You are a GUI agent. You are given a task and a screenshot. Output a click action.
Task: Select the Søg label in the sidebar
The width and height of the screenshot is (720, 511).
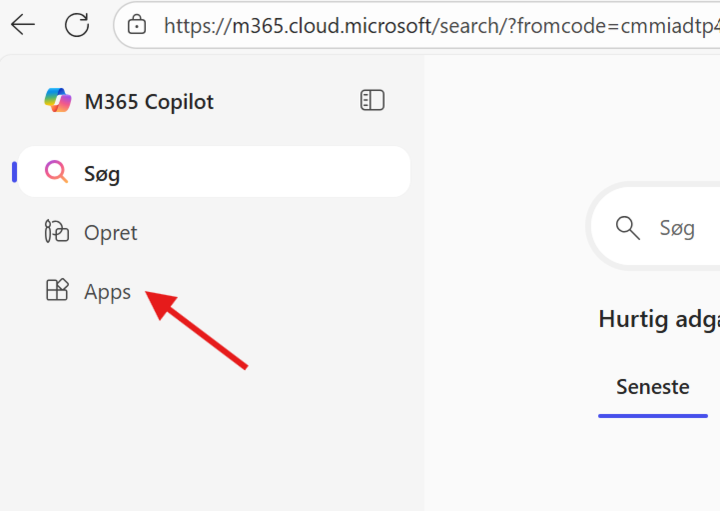tap(102, 173)
